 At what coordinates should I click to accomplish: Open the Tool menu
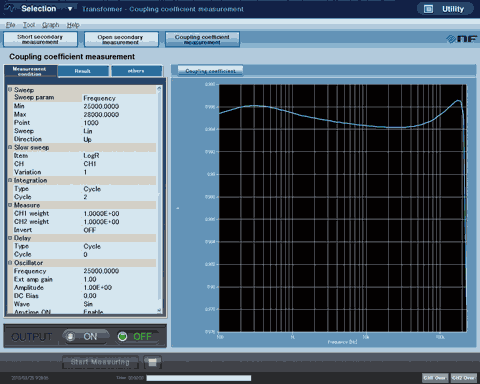click(29, 25)
